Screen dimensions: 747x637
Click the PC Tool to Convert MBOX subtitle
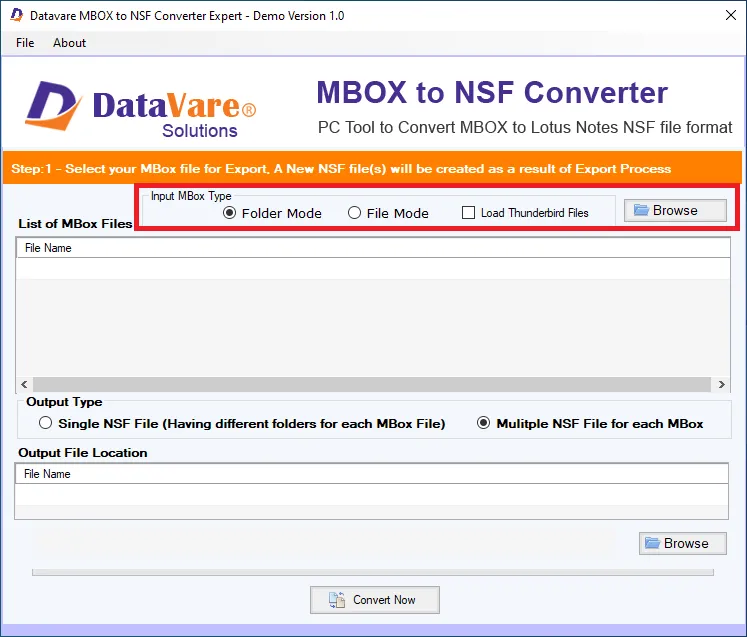[x=525, y=127]
